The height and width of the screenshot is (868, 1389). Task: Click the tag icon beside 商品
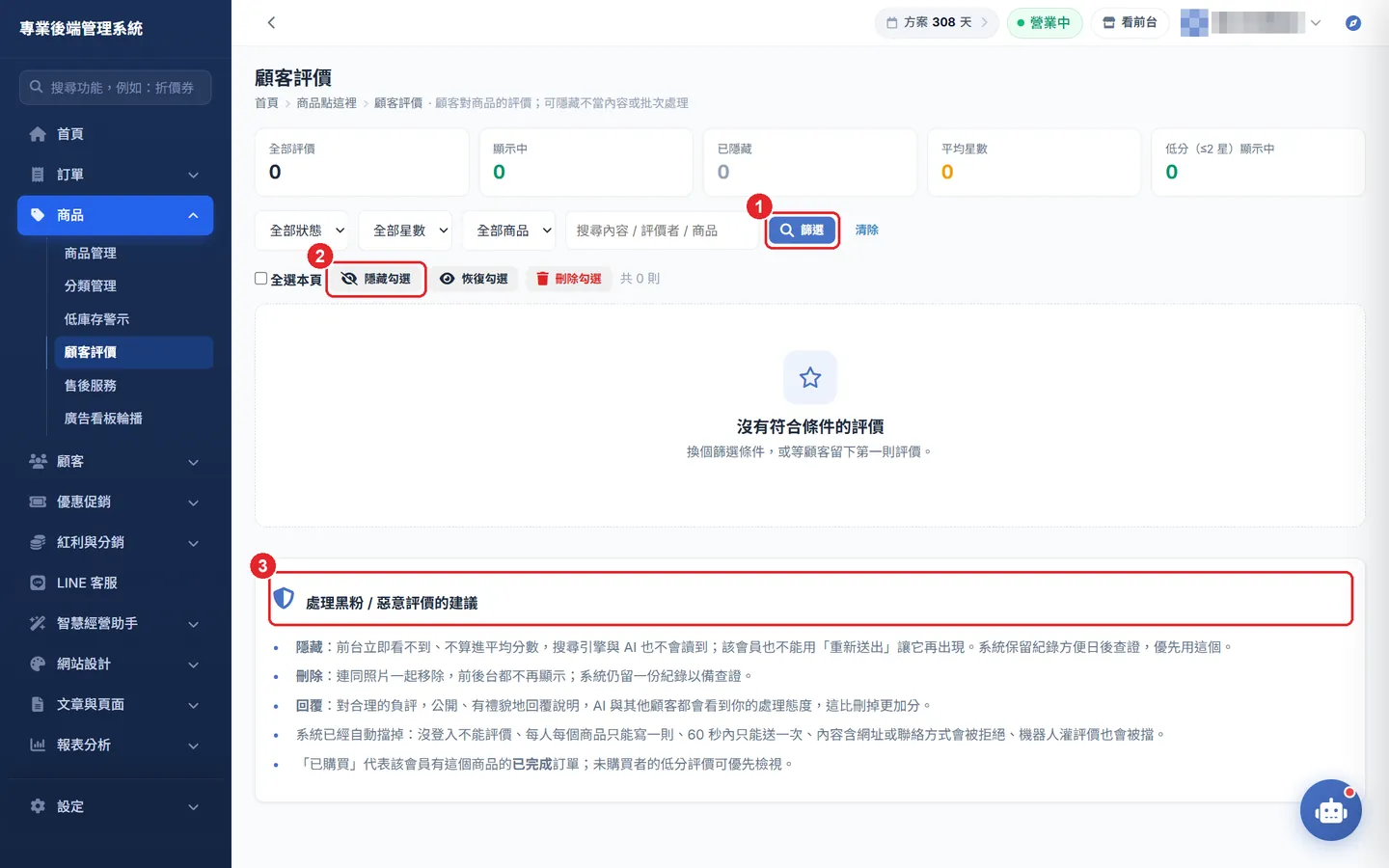(x=38, y=215)
